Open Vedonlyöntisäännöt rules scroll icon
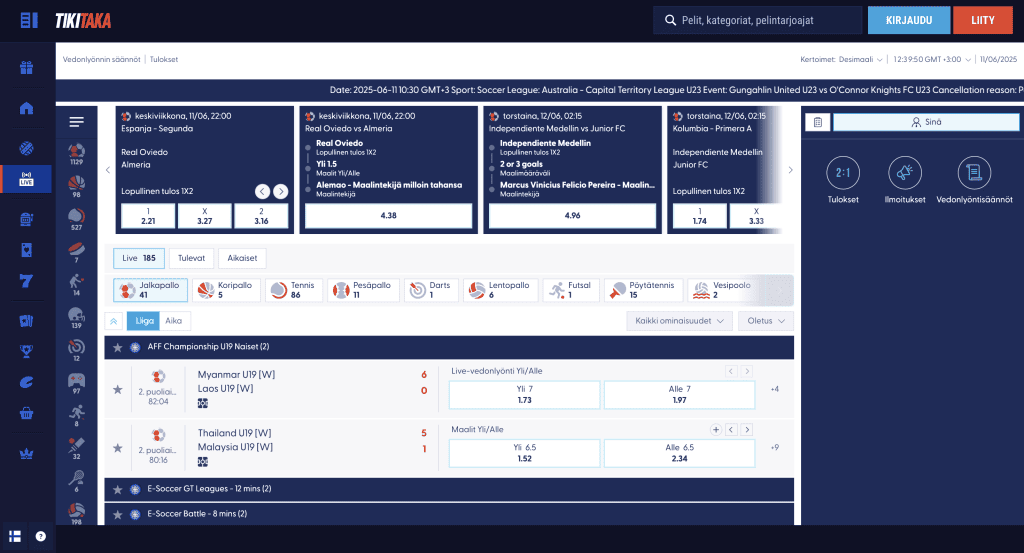1024x553 pixels. 974,173
